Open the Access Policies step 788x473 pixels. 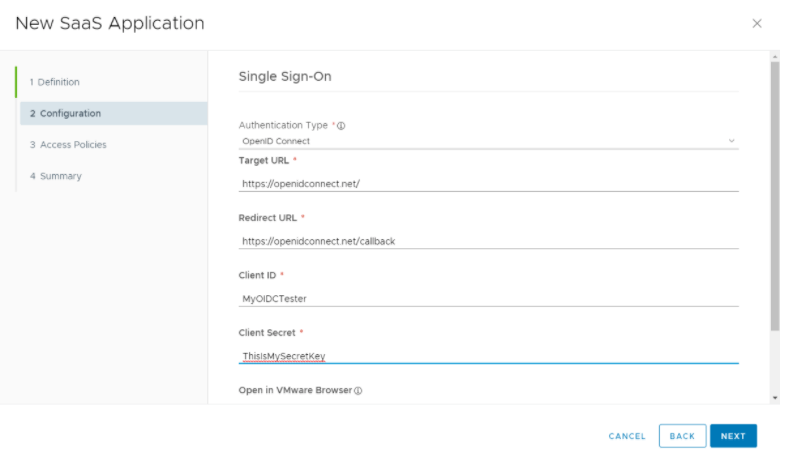coord(68,145)
